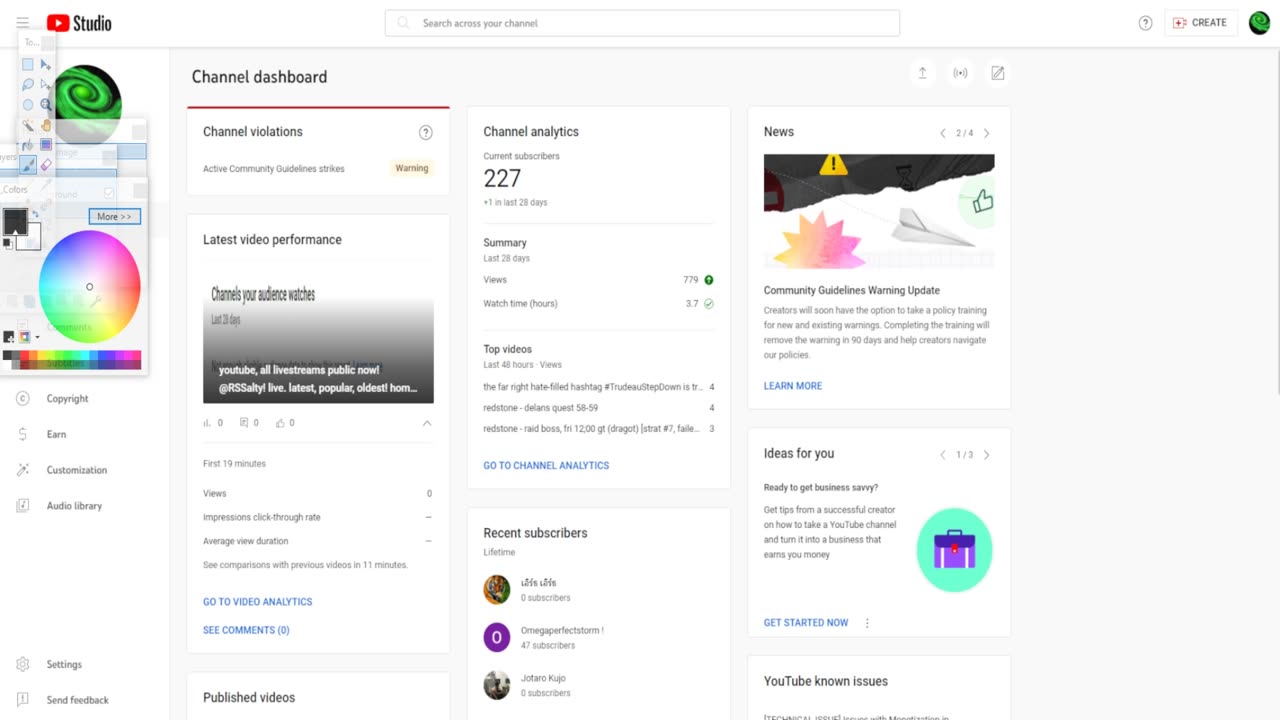Click the Warning strike badge
This screenshot has width=1280, height=720.
pyautogui.click(x=412, y=168)
